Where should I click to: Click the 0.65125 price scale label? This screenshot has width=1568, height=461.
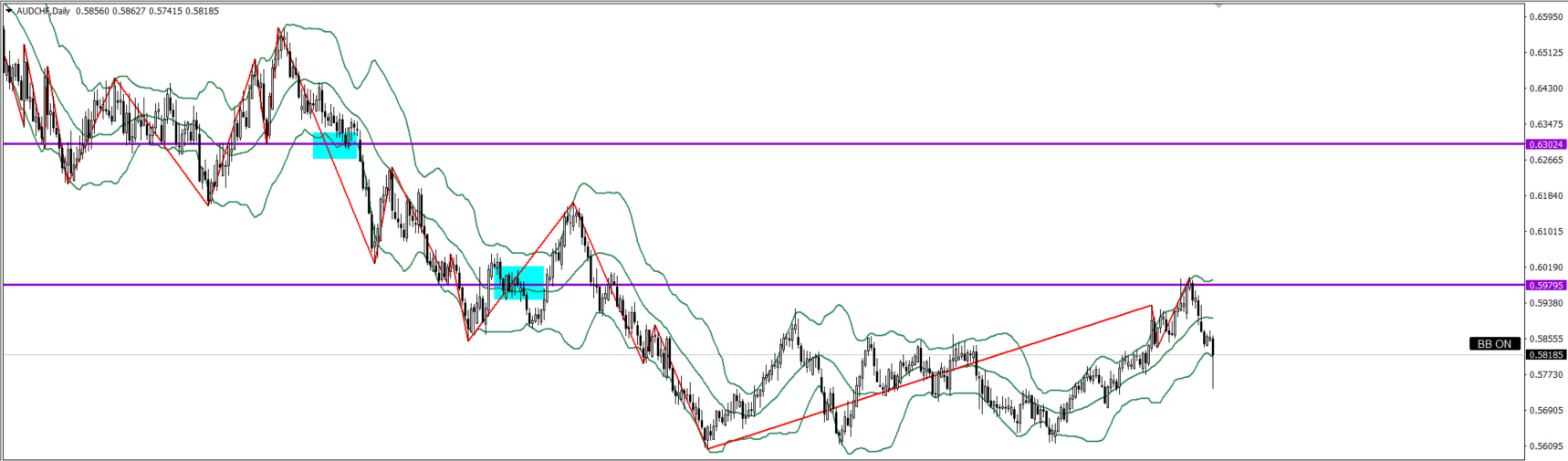(x=1546, y=53)
